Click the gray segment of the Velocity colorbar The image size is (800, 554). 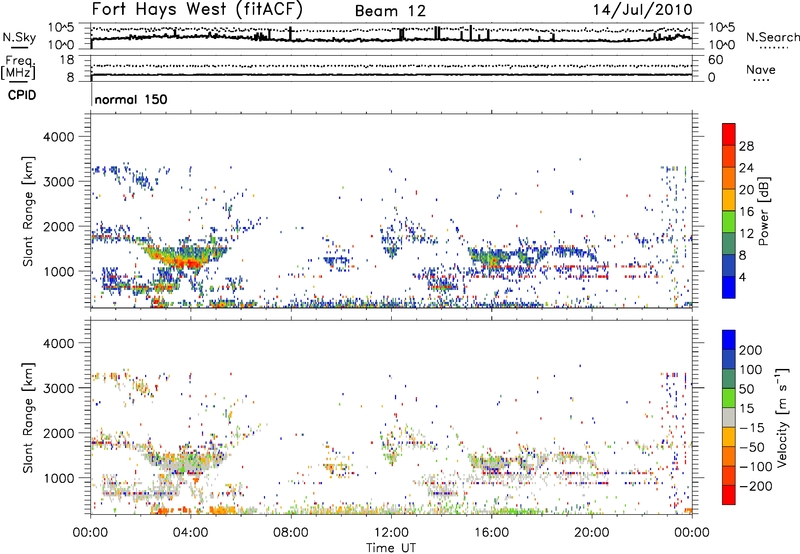click(729, 417)
